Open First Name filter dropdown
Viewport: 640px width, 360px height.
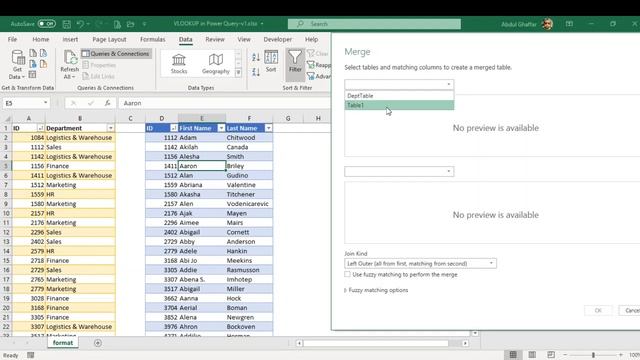point(221,128)
